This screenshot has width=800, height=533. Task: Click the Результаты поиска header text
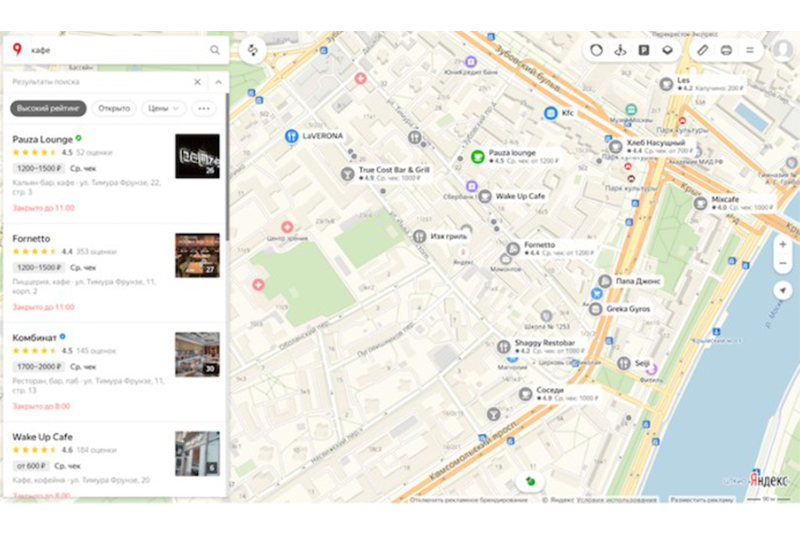pos(46,82)
